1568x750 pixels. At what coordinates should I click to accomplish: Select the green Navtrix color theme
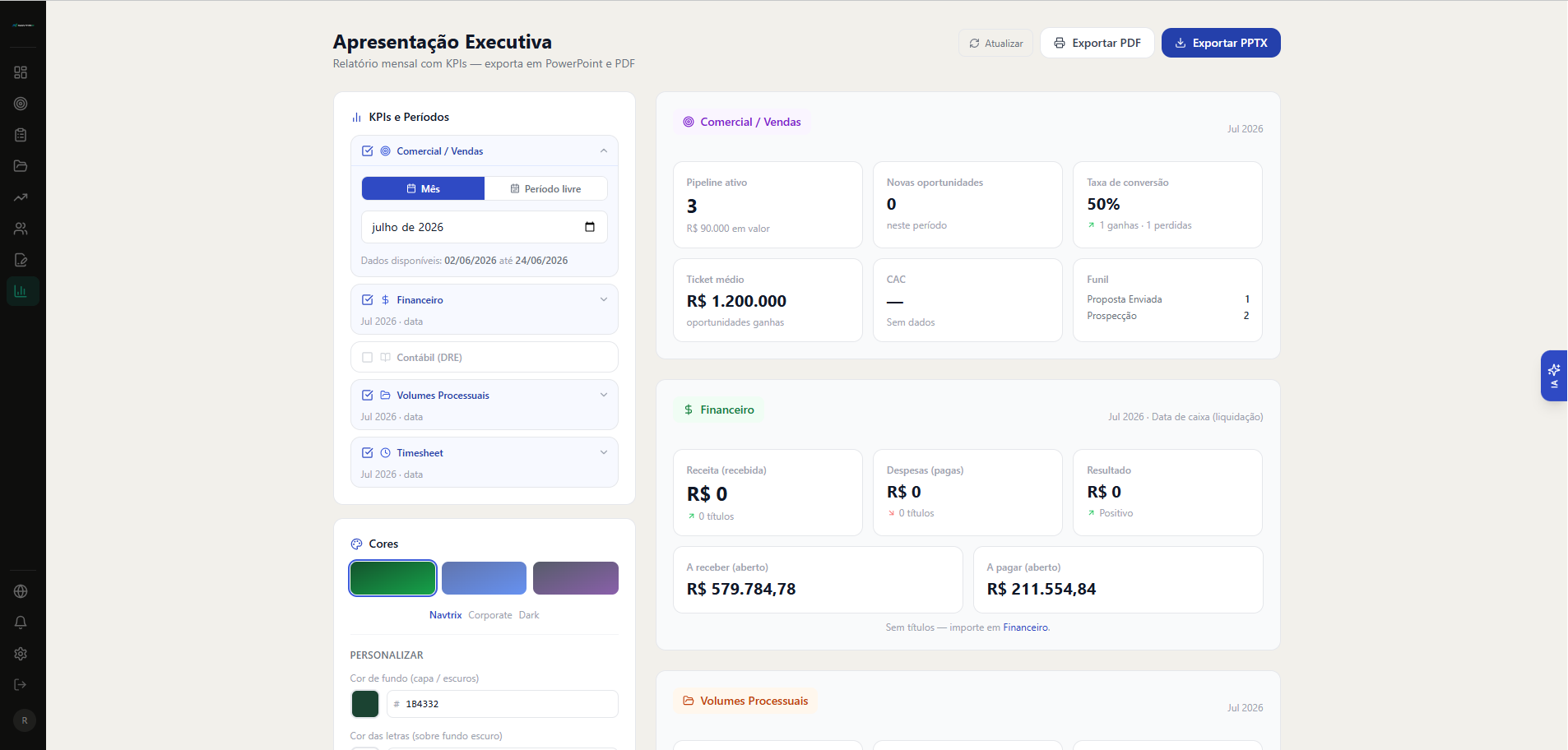[x=393, y=578]
